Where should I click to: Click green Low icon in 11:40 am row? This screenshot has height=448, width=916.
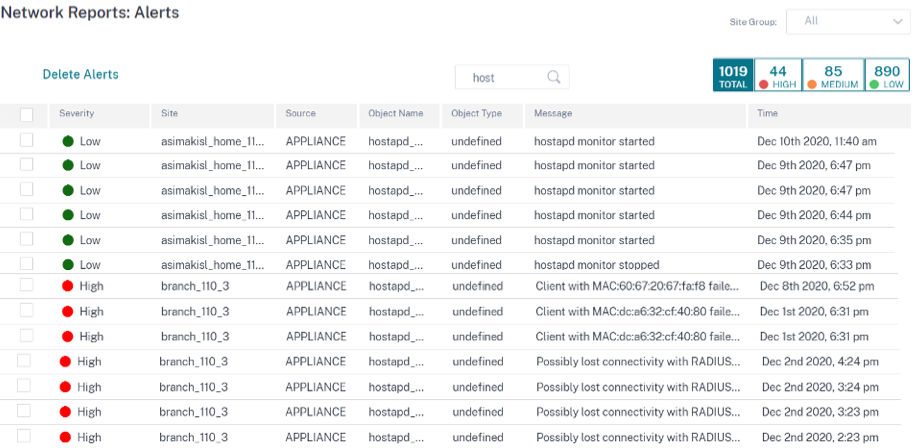[68, 141]
